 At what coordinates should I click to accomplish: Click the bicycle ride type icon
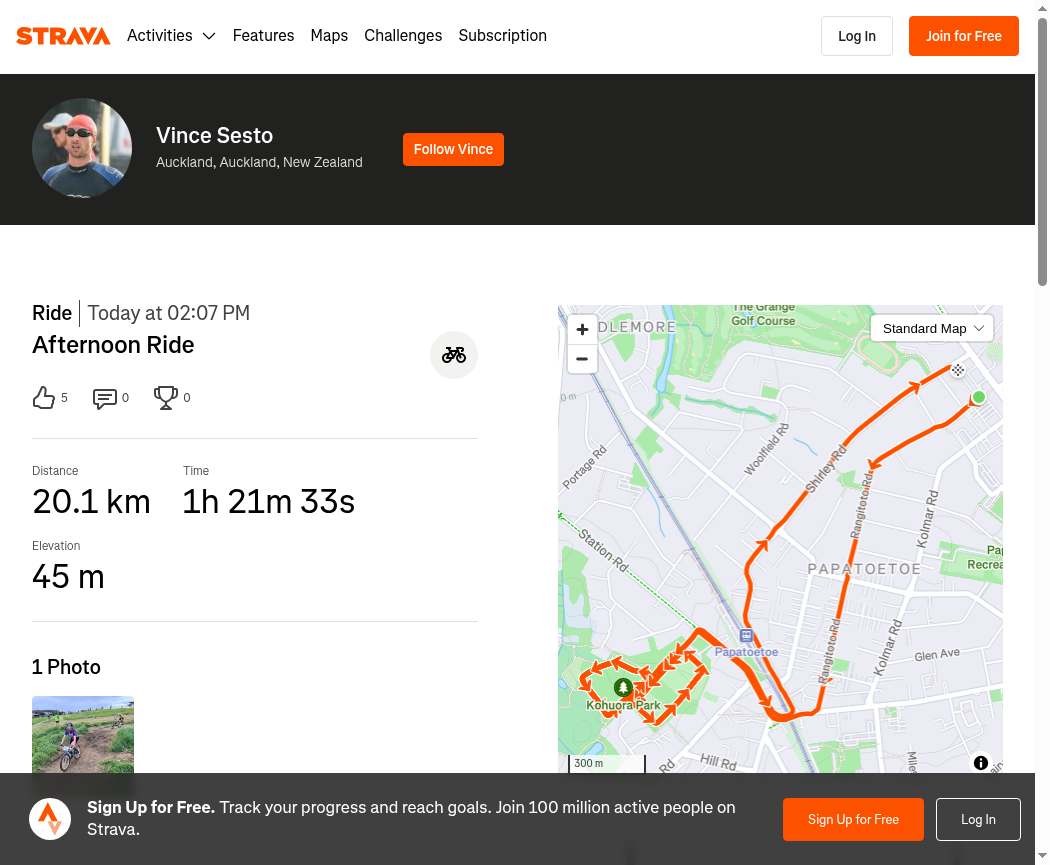pyautogui.click(x=453, y=355)
